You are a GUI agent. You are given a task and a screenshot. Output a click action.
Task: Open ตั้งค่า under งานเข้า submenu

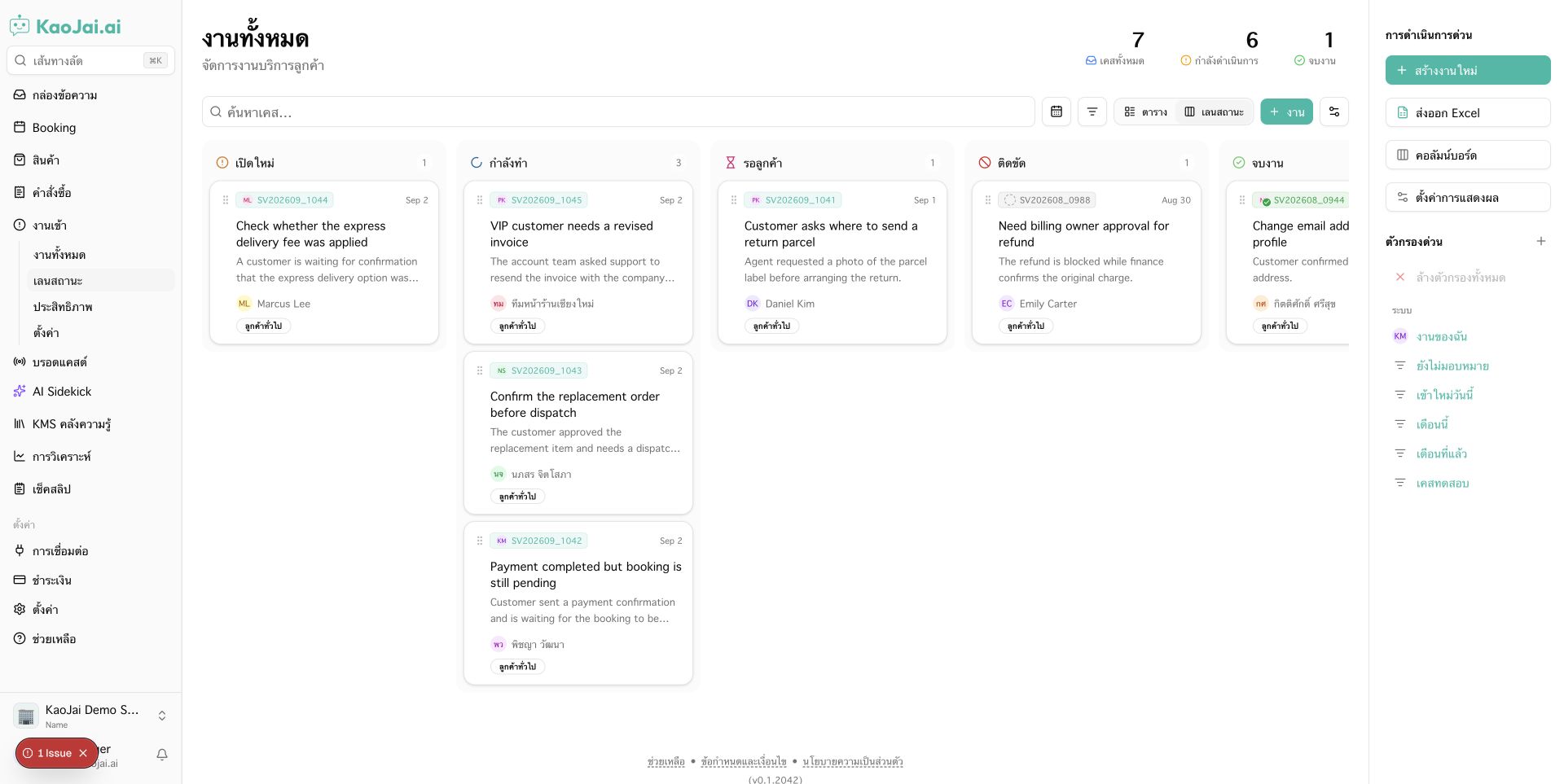[101, 333]
